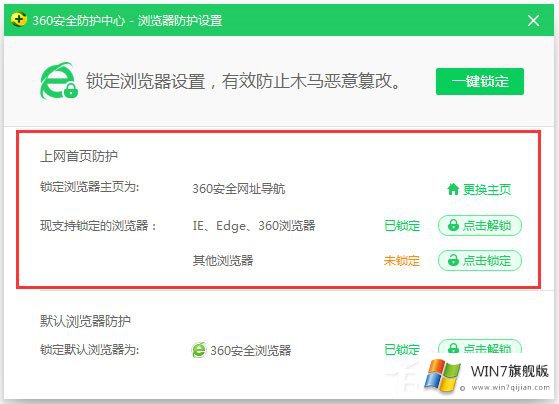Click the 已锁定 status beside IE、Edge、360浏览器
The height and width of the screenshot is (404, 559).
[402, 226]
